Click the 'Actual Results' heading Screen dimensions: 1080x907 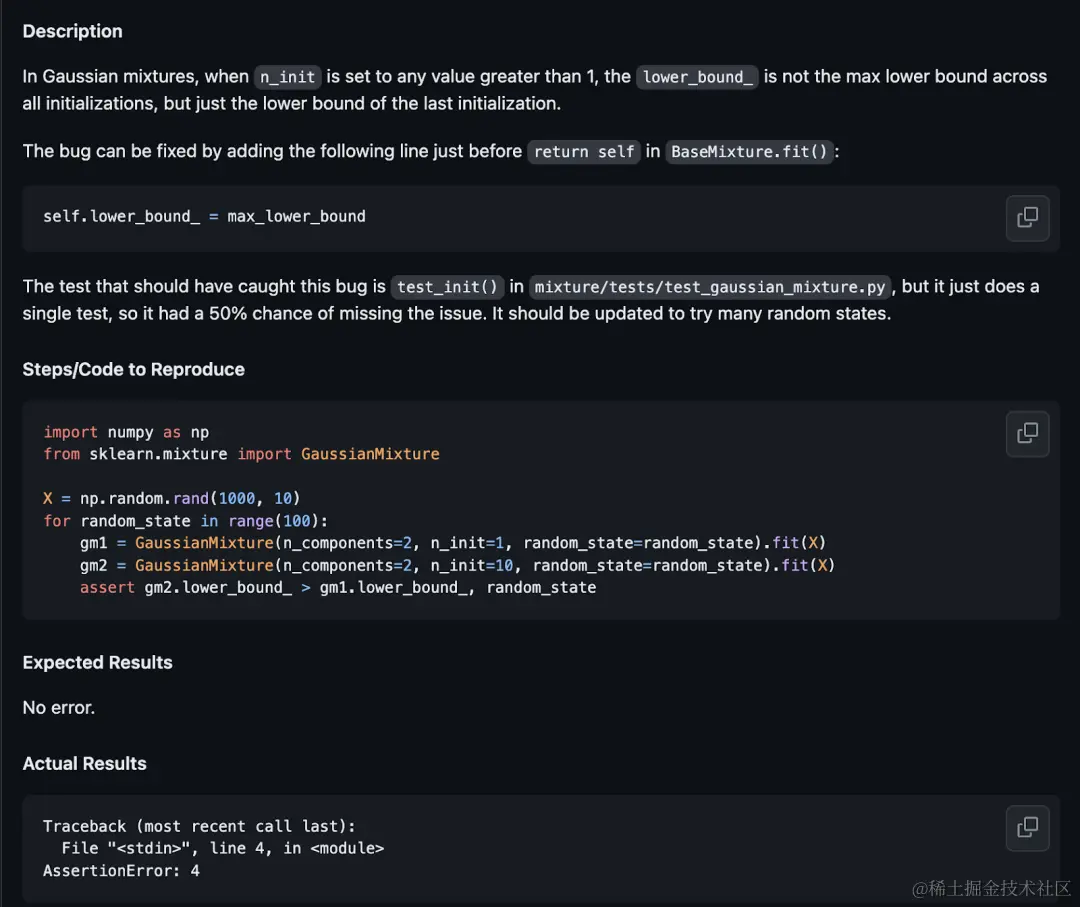pyautogui.click(x=84, y=764)
